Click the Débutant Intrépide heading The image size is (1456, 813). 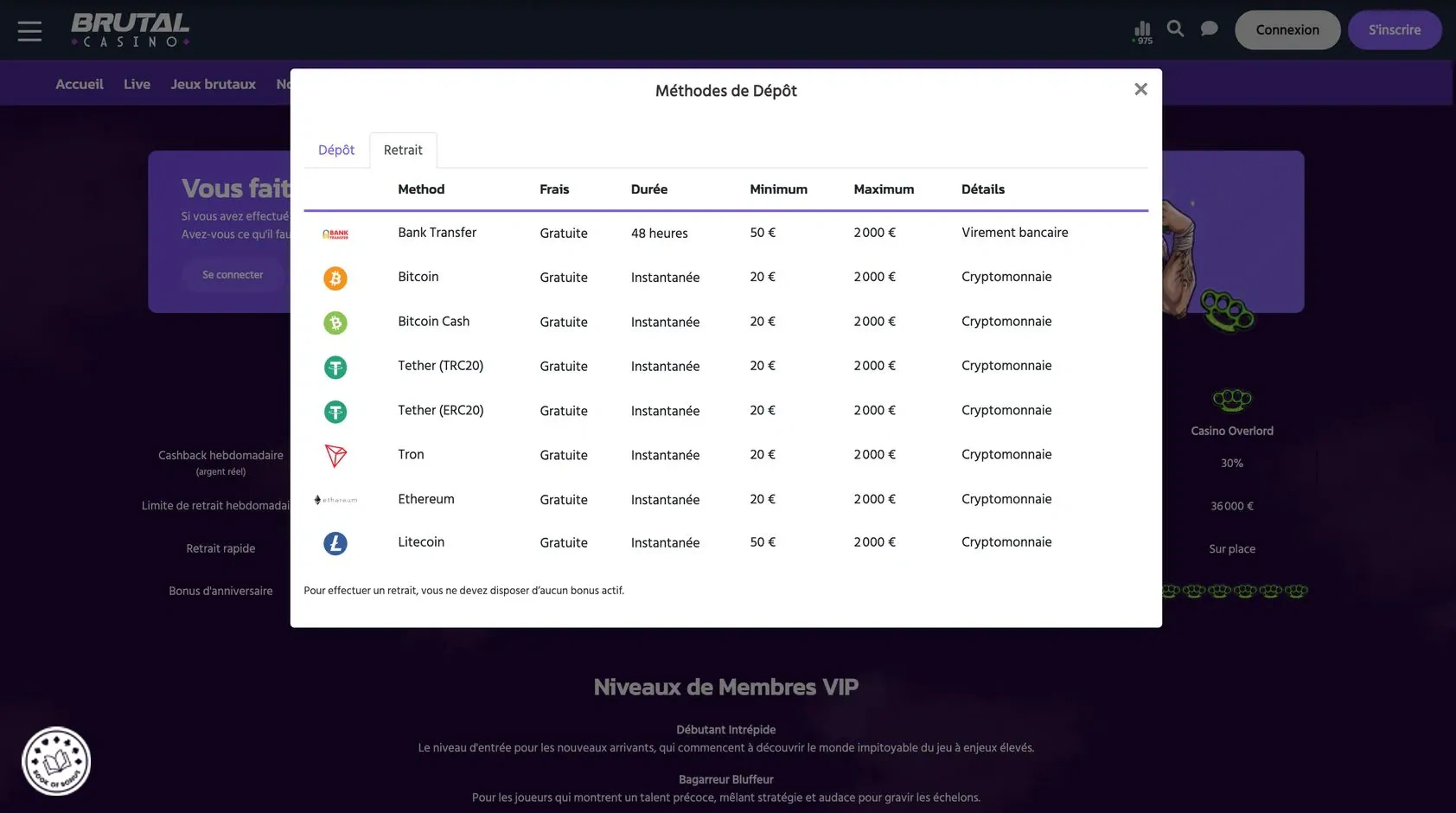pos(726,729)
